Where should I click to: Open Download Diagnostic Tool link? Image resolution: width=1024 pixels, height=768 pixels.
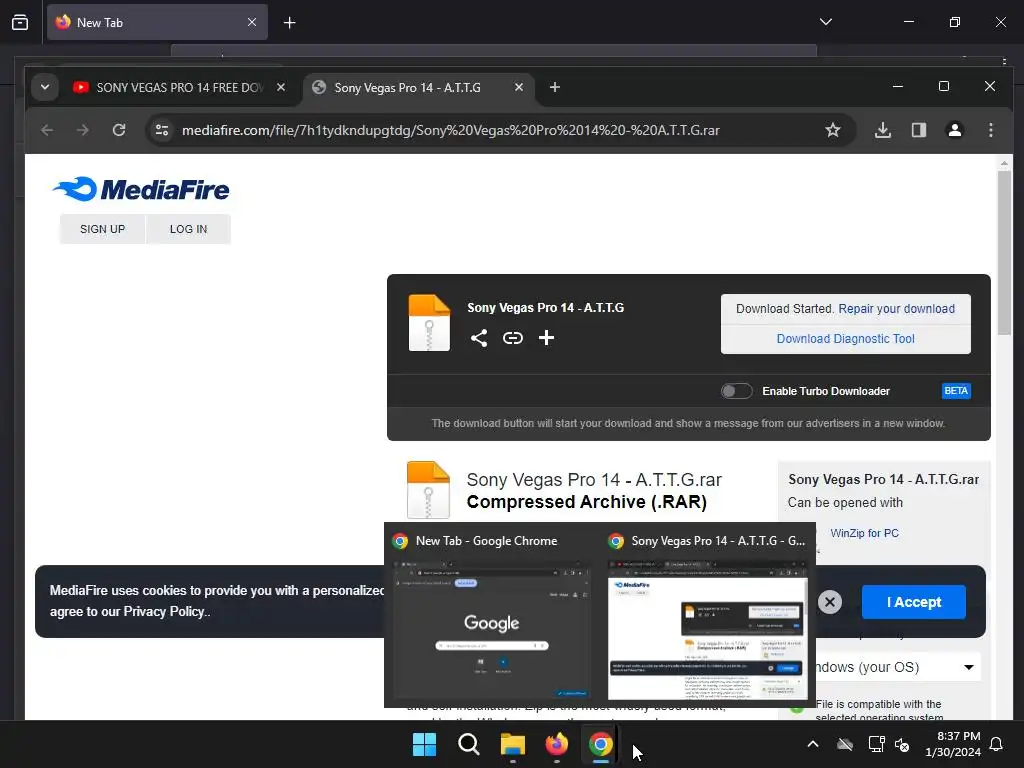coord(845,339)
